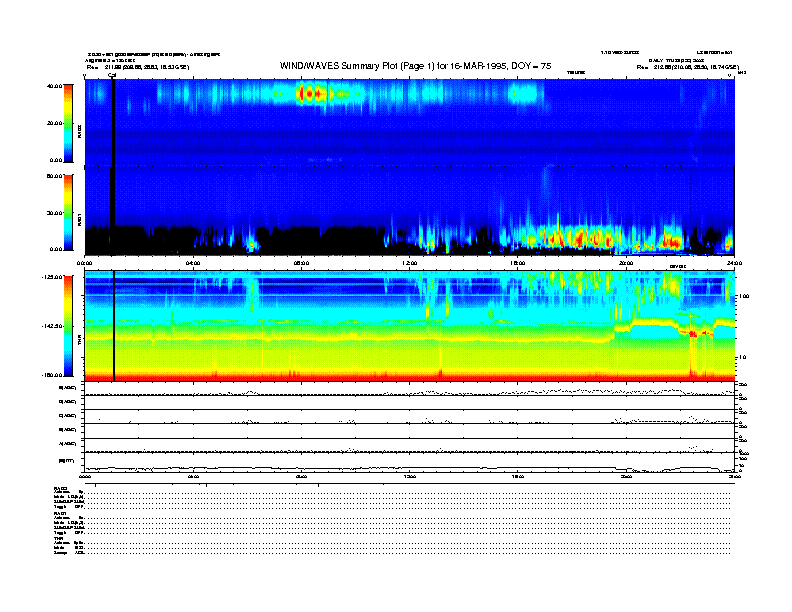The width and height of the screenshot is (792, 612).
Task: Click the first line-plot panel's left axis label
Action: (x=67, y=388)
